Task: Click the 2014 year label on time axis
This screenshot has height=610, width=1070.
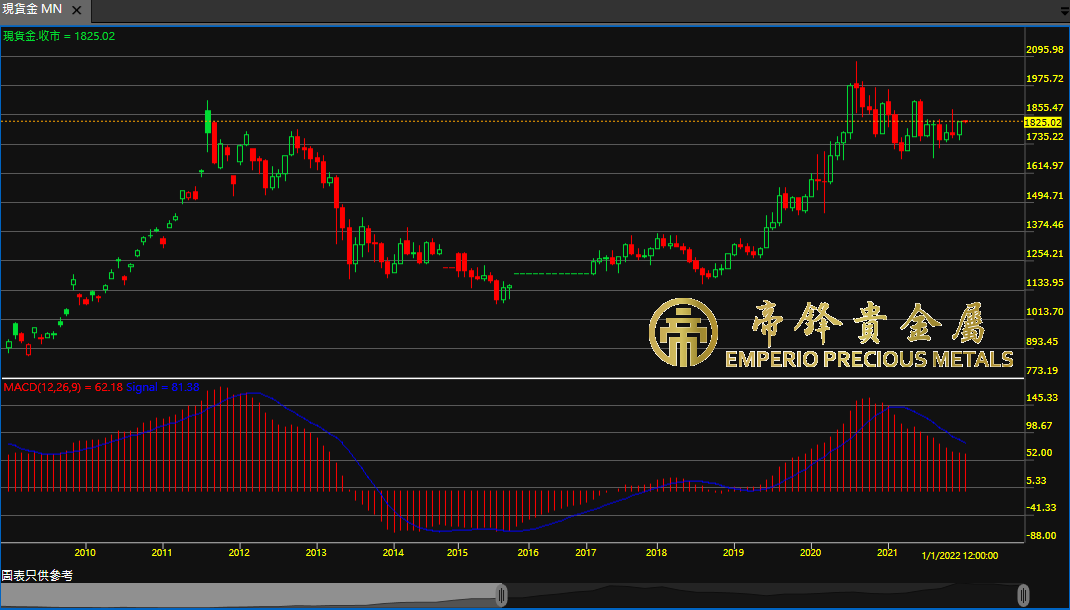Action: [x=393, y=553]
